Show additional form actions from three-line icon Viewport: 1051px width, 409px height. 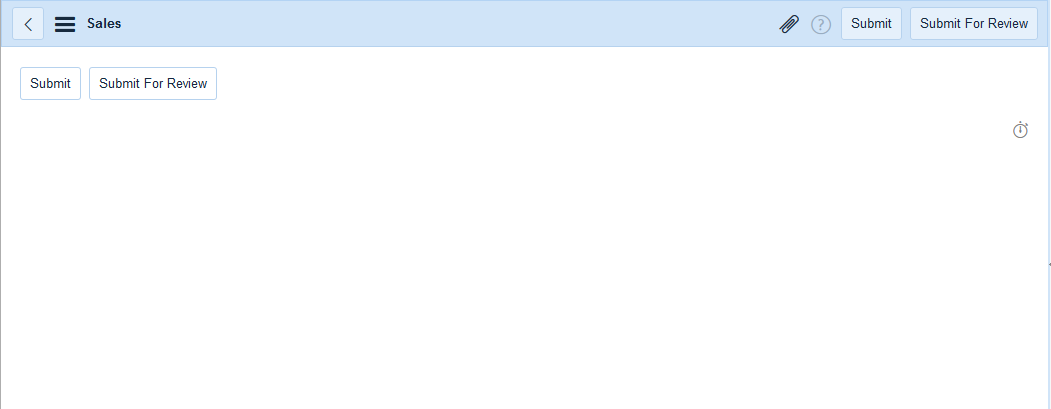click(x=65, y=24)
